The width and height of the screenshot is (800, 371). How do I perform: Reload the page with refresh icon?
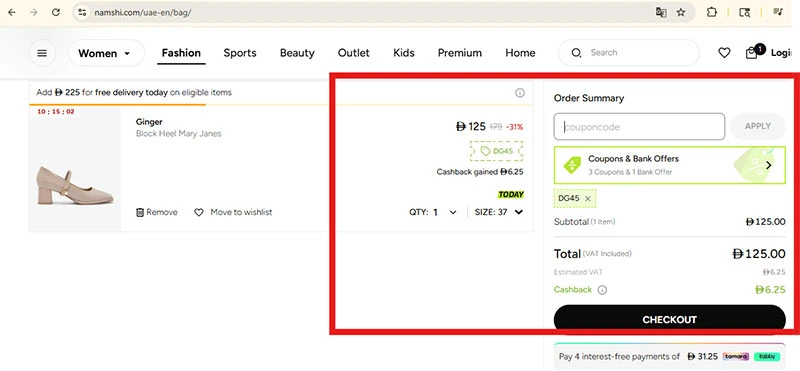pyautogui.click(x=56, y=12)
